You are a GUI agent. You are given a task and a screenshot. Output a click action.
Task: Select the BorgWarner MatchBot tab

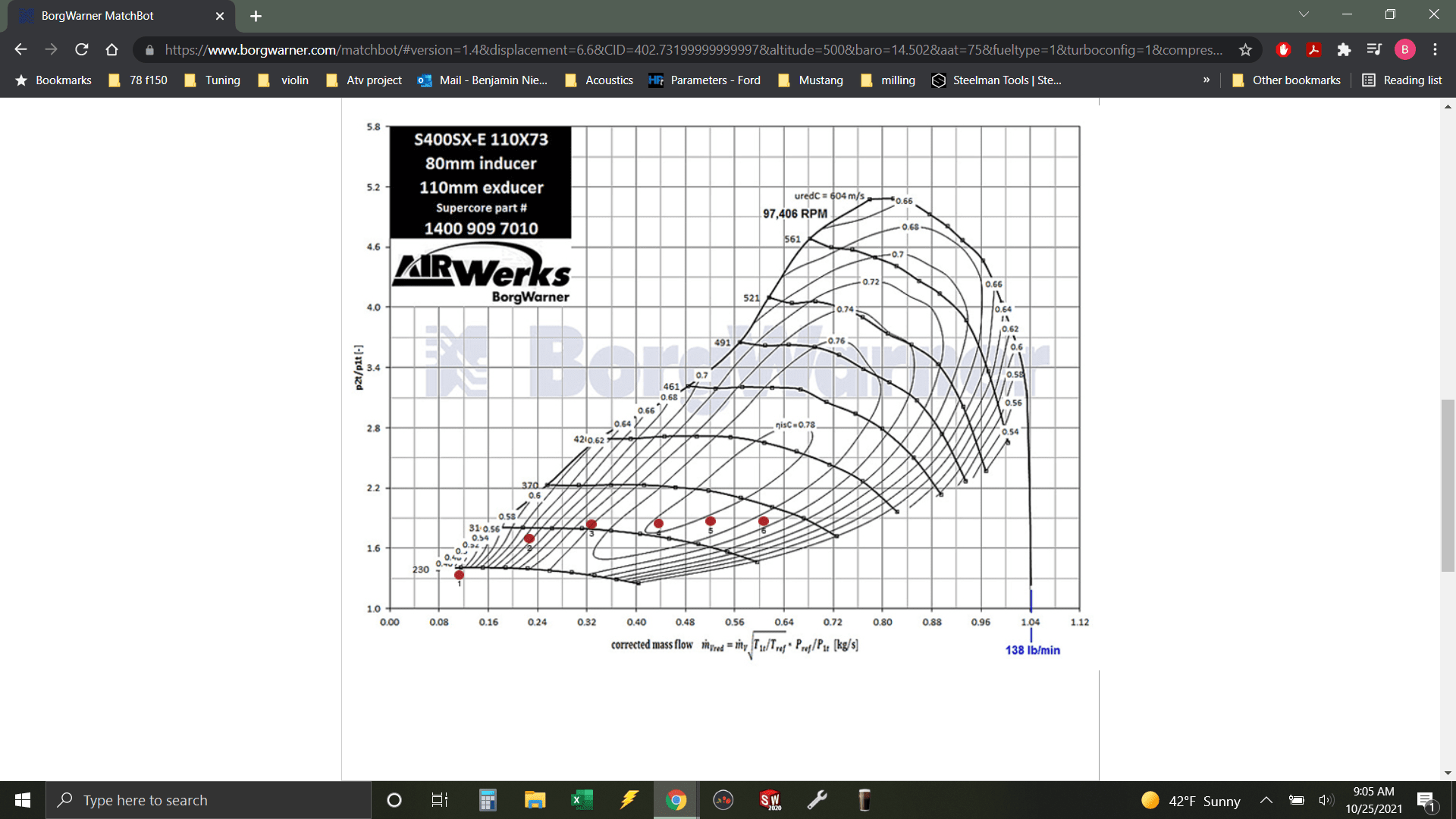pyautogui.click(x=121, y=16)
